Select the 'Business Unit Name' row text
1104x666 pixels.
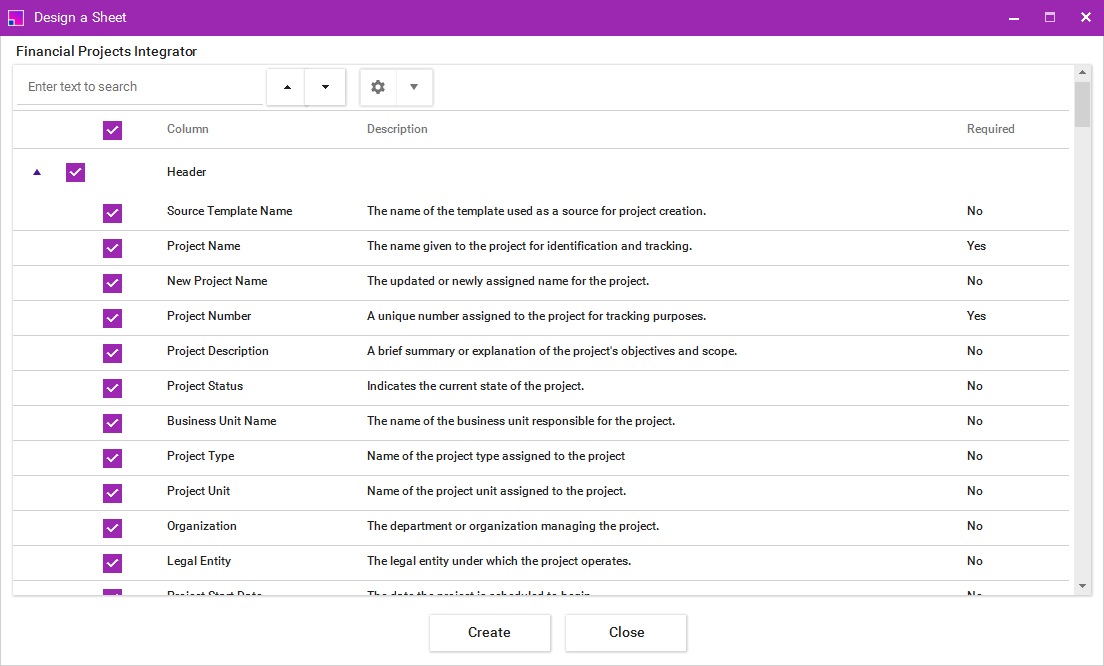222,421
